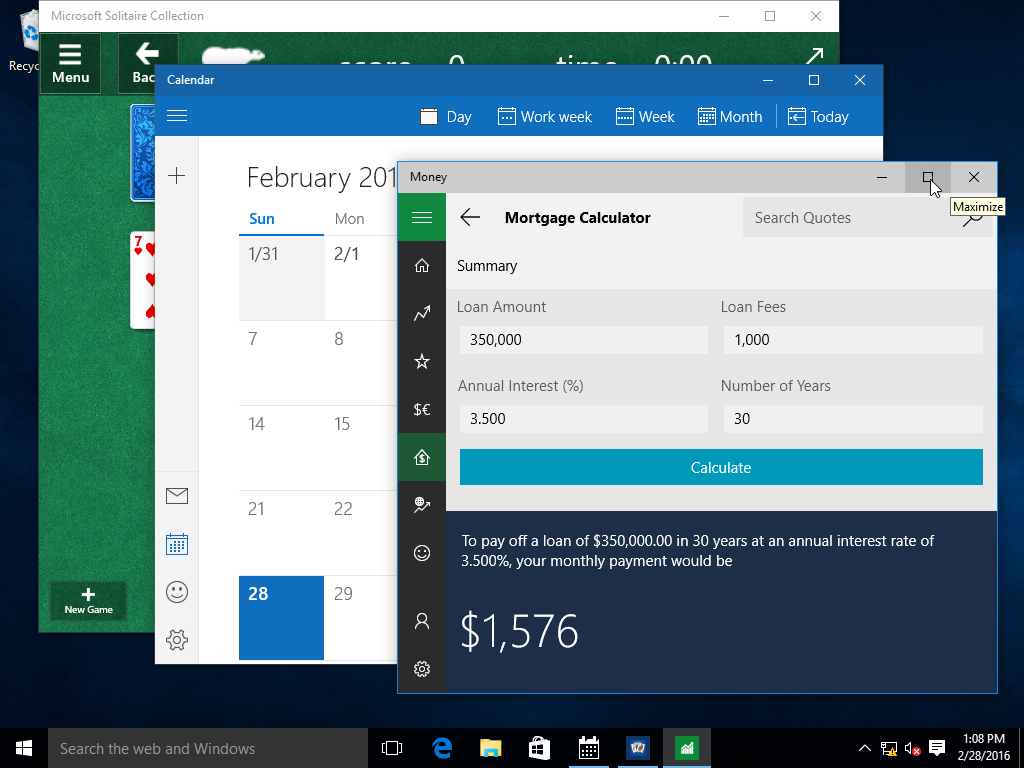Start a New Game in Solitaire

pyautogui.click(x=88, y=601)
